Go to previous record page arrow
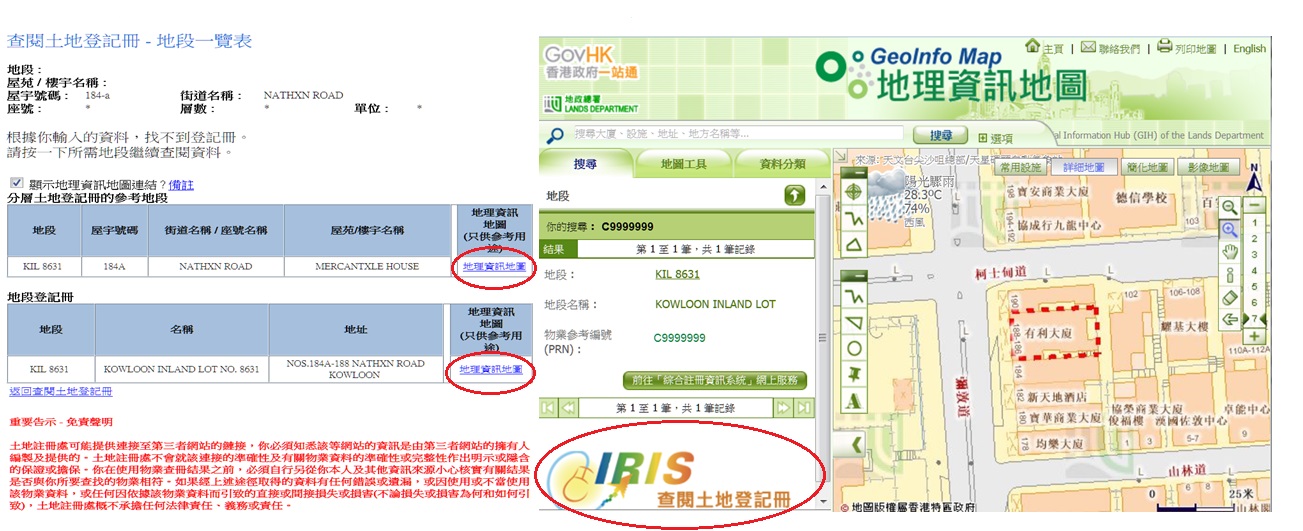This screenshot has width=1303, height=531. [567, 408]
